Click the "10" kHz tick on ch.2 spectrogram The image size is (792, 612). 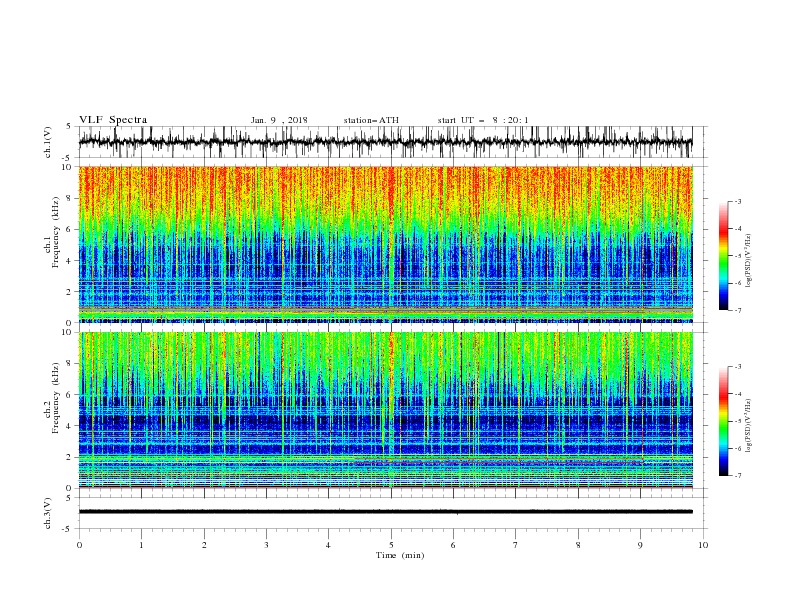click(67, 333)
